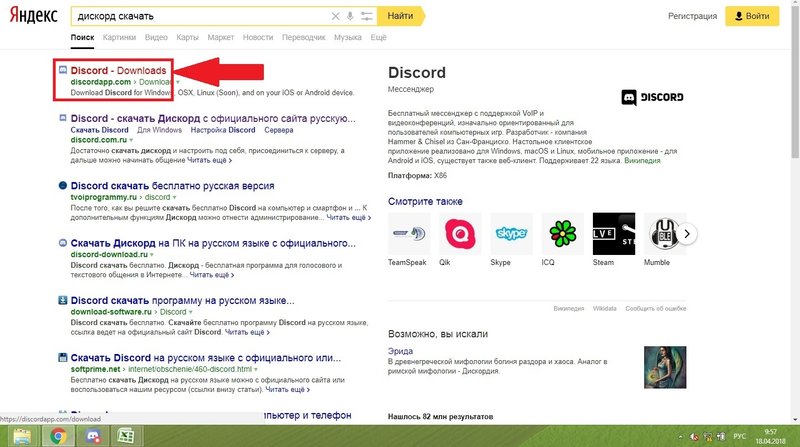This screenshot has width=800, height=447.
Task: Click favicon of discord-download.ru result
Action: pyautogui.click(x=63, y=243)
